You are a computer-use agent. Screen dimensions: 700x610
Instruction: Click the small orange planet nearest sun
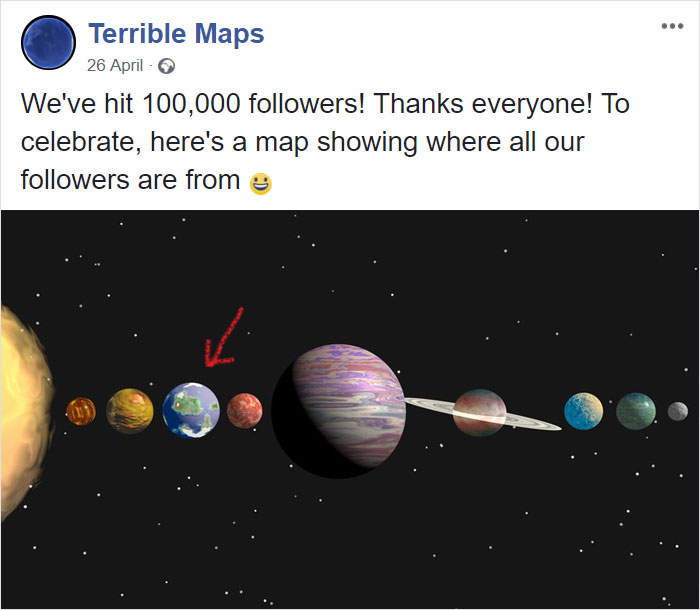(x=81, y=411)
